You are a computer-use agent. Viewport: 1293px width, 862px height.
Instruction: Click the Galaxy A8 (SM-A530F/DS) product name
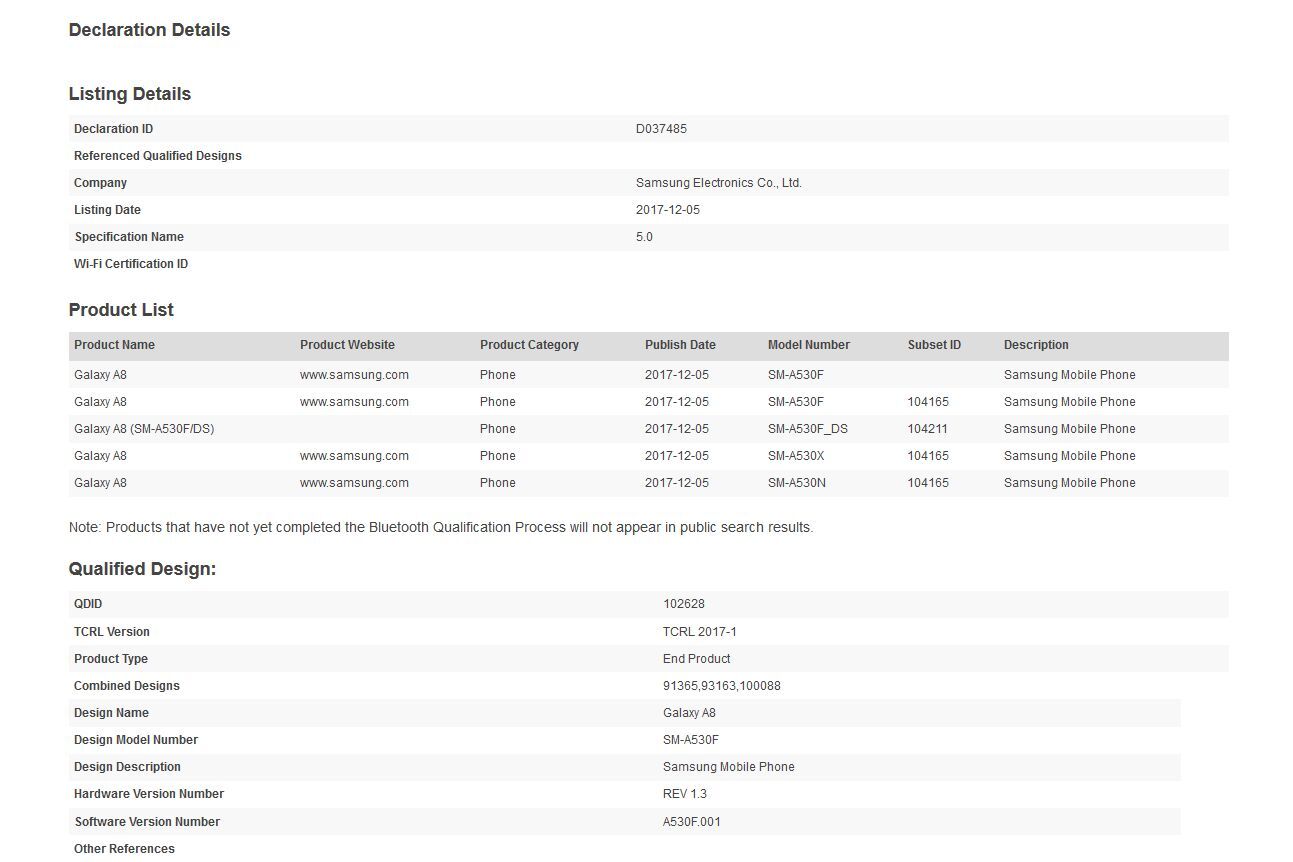click(144, 429)
